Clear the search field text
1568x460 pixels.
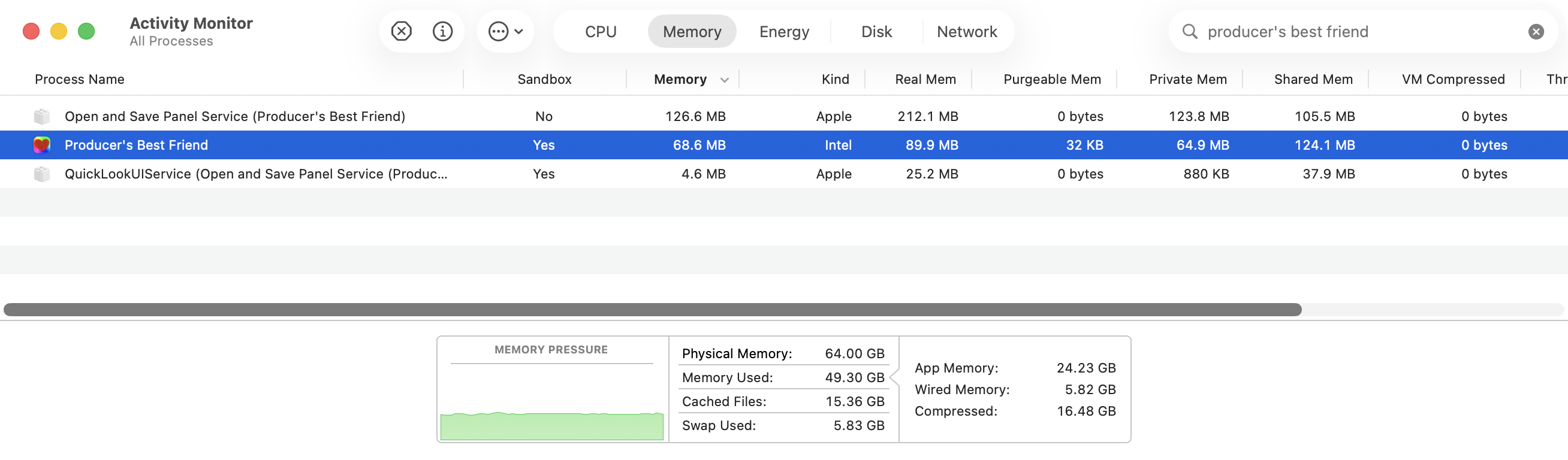pyautogui.click(x=1536, y=32)
